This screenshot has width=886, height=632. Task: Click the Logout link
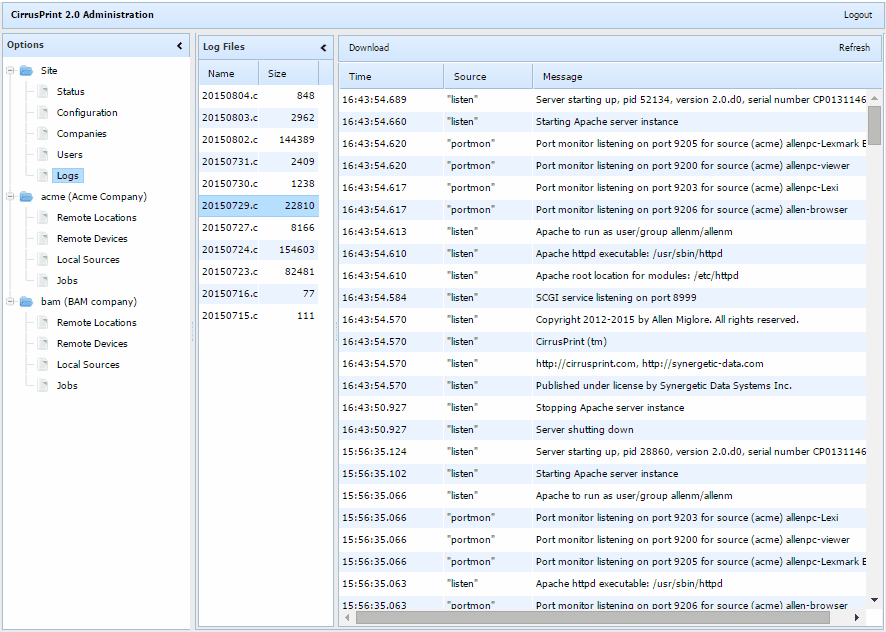click(858, 15)
